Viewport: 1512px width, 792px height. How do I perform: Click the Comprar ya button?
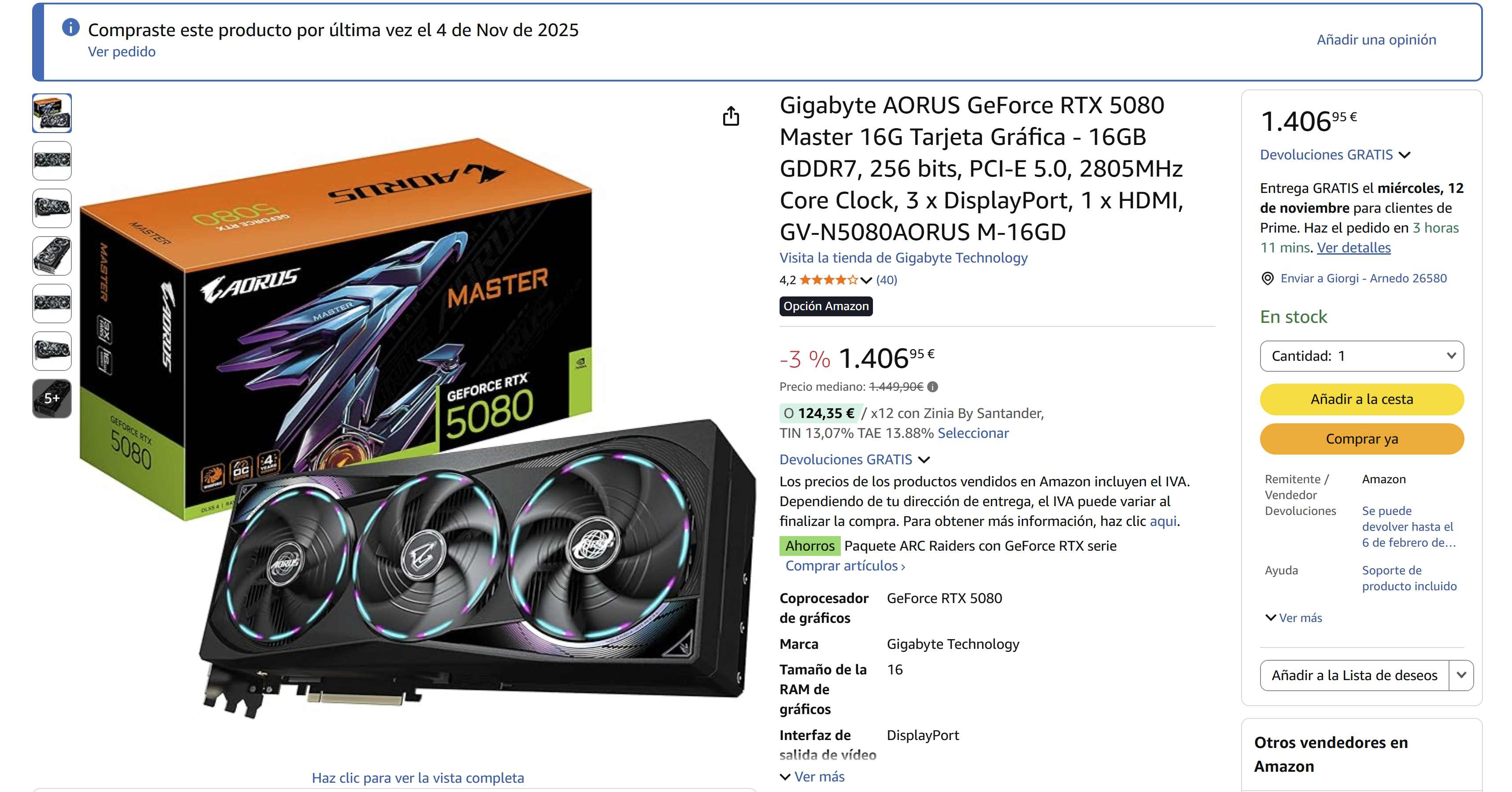(1362, 439)
